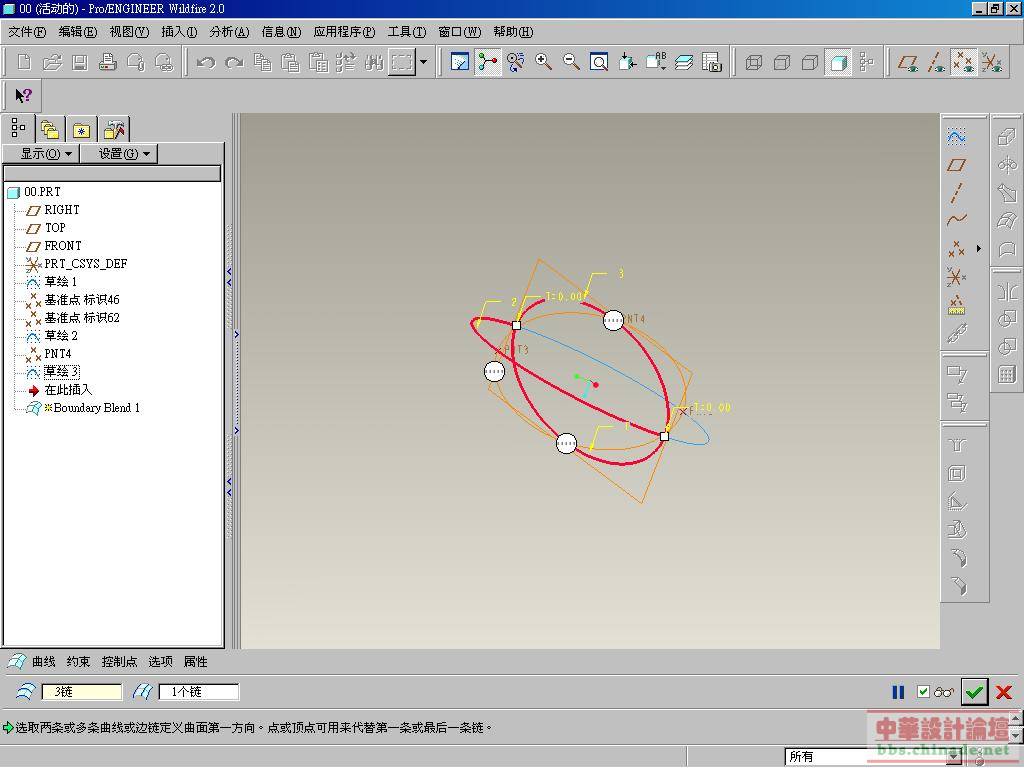1024x768 pixels.
Task: Click the Zoom Out magnifier icon
Action: pyautogui.click(x=572, y=62)
